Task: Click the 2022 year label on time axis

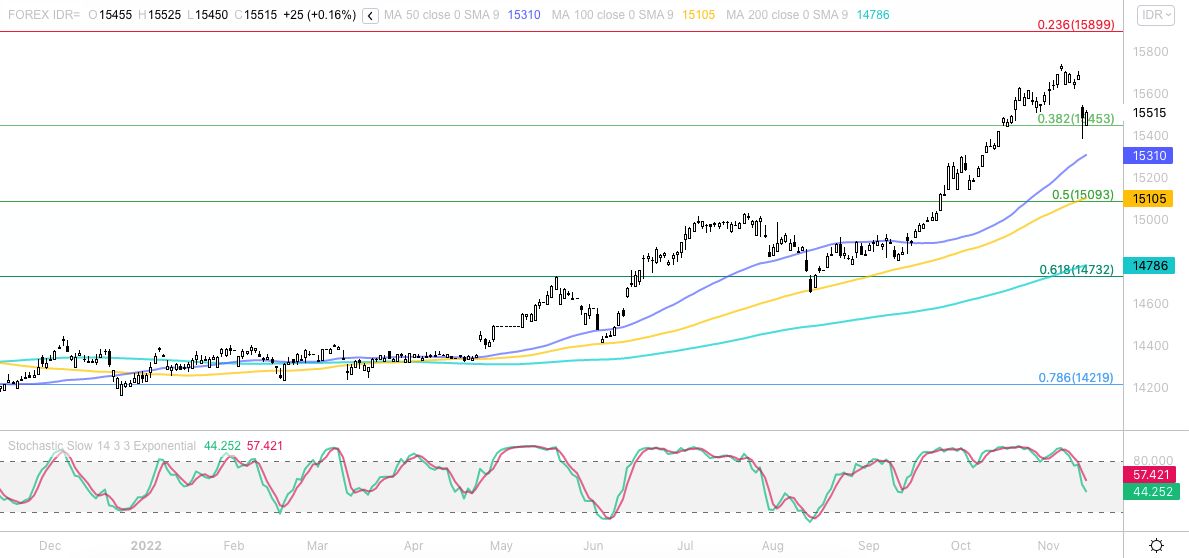Action: pos(146,546)
